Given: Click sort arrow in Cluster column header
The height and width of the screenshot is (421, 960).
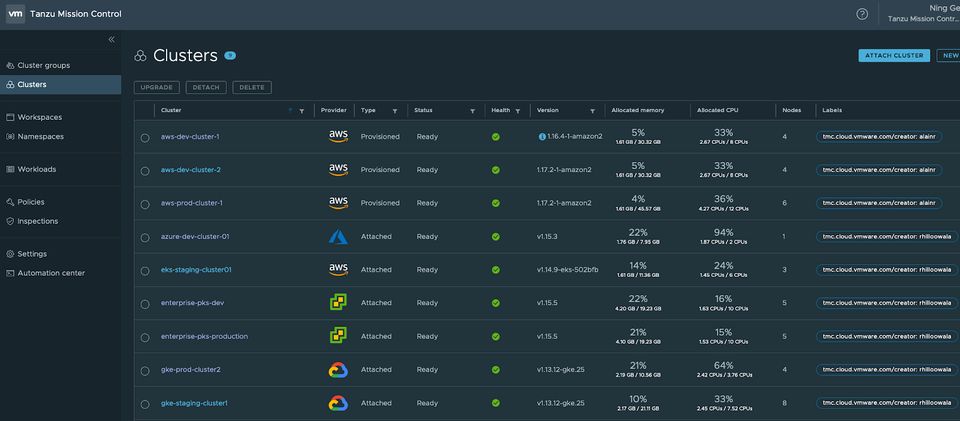Looking at the screenshot, I should pos(291,110).
